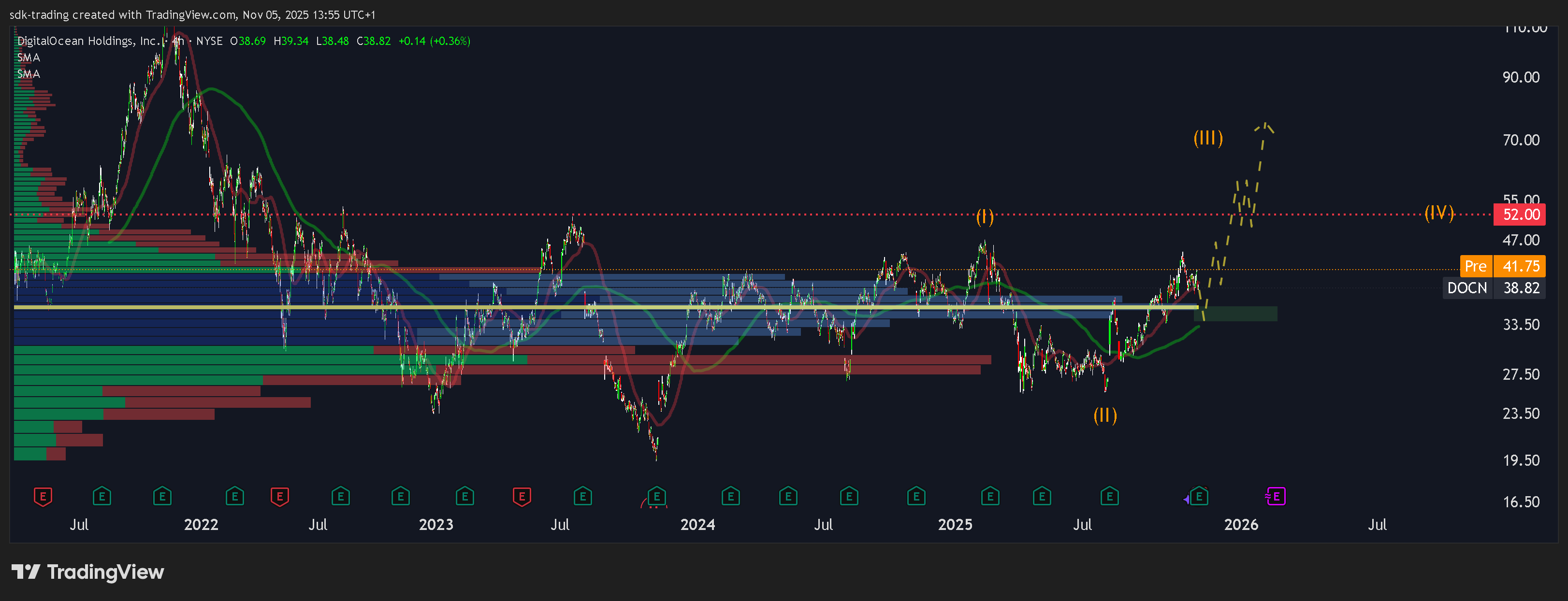Click the 2023 time axis label
The width and height of the screenshot is (1568, 601).
436,524
